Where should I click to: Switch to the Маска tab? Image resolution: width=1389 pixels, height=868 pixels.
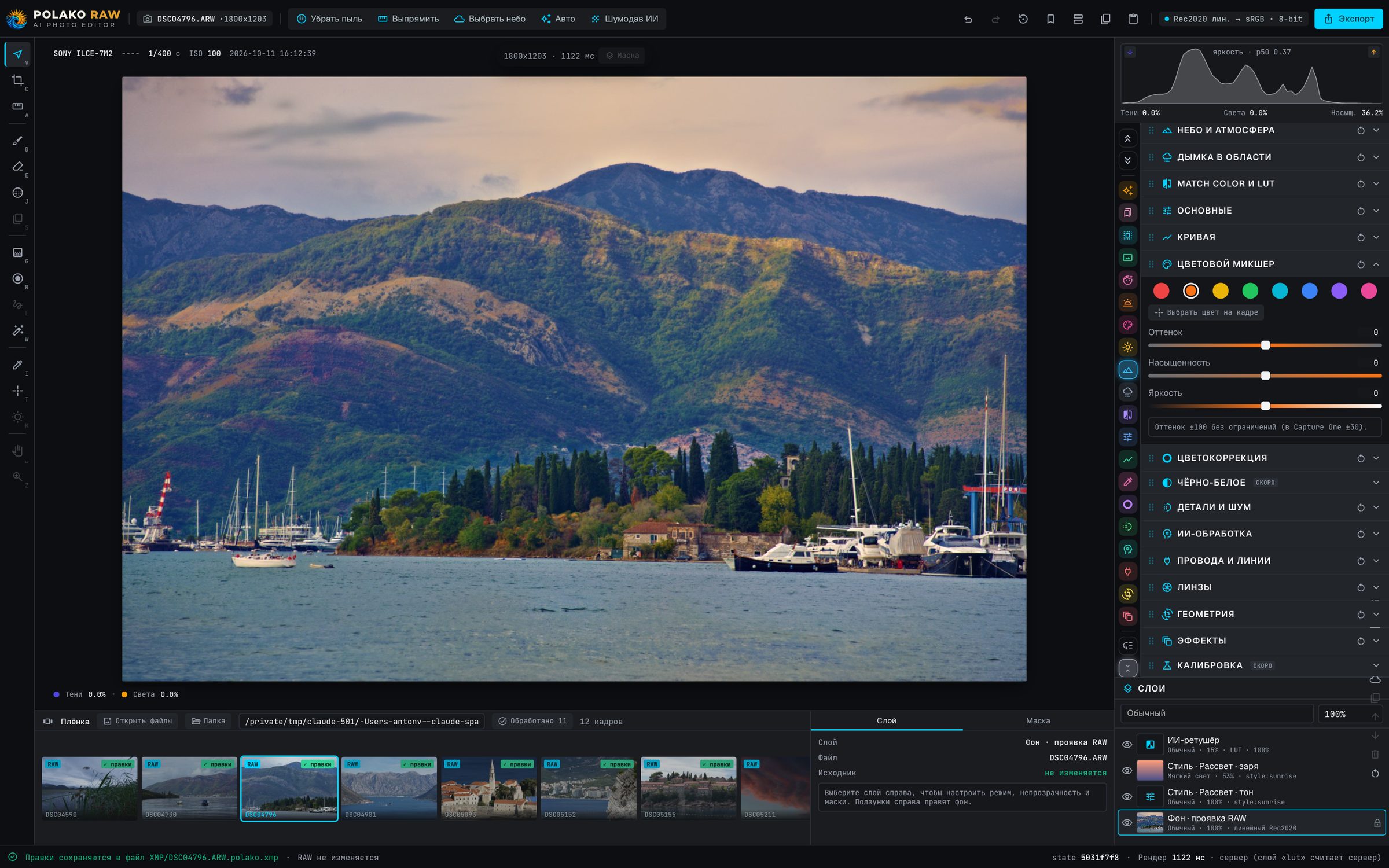1038,720
